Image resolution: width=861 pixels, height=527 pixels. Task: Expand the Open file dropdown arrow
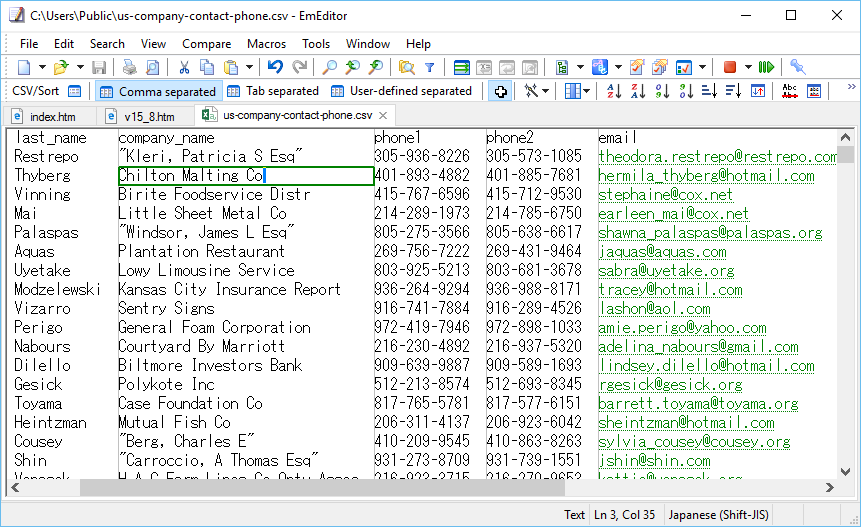80,68
